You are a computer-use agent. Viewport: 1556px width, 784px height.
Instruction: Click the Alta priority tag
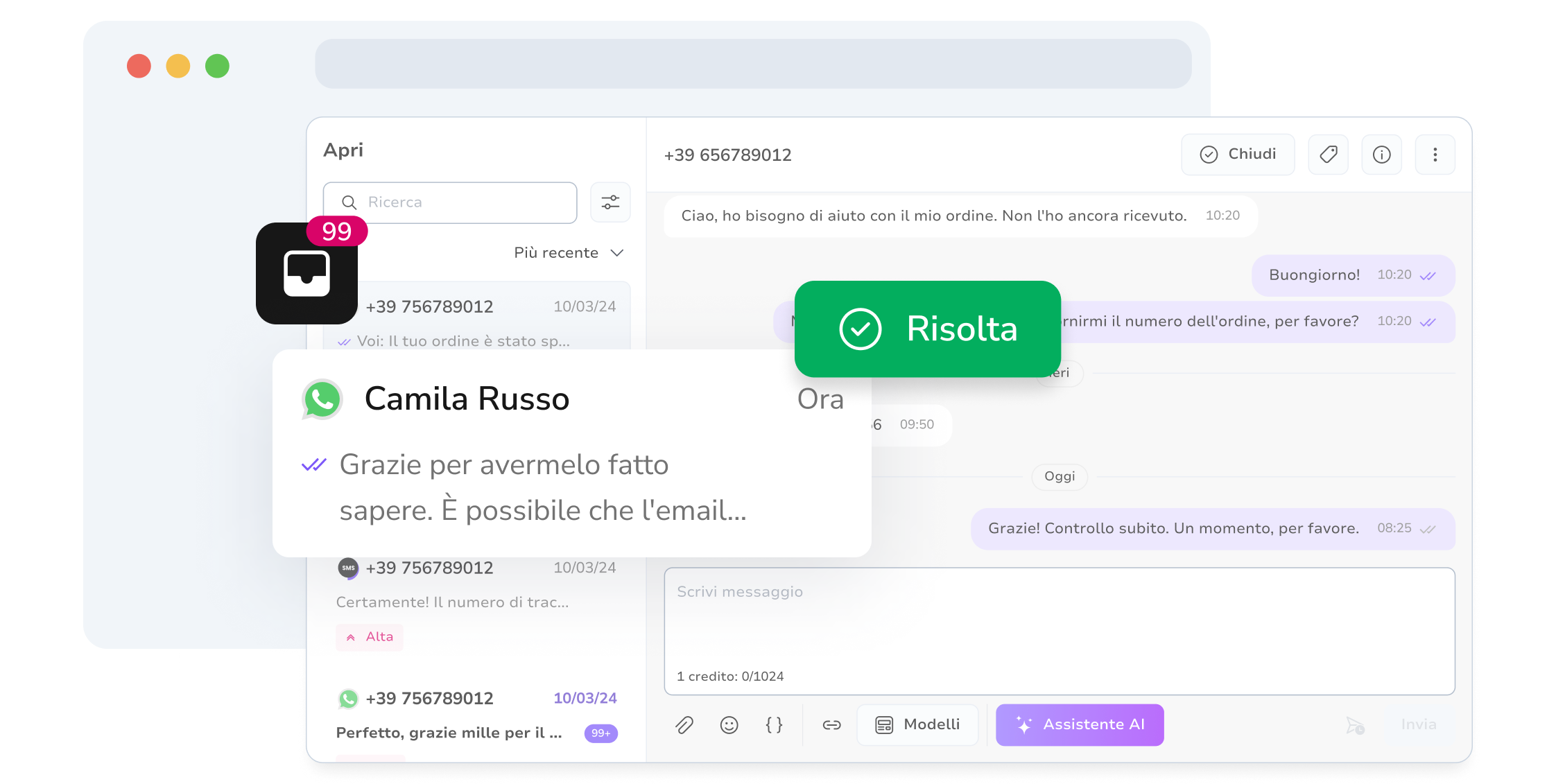pyautogui.click(x=370, y=637)
